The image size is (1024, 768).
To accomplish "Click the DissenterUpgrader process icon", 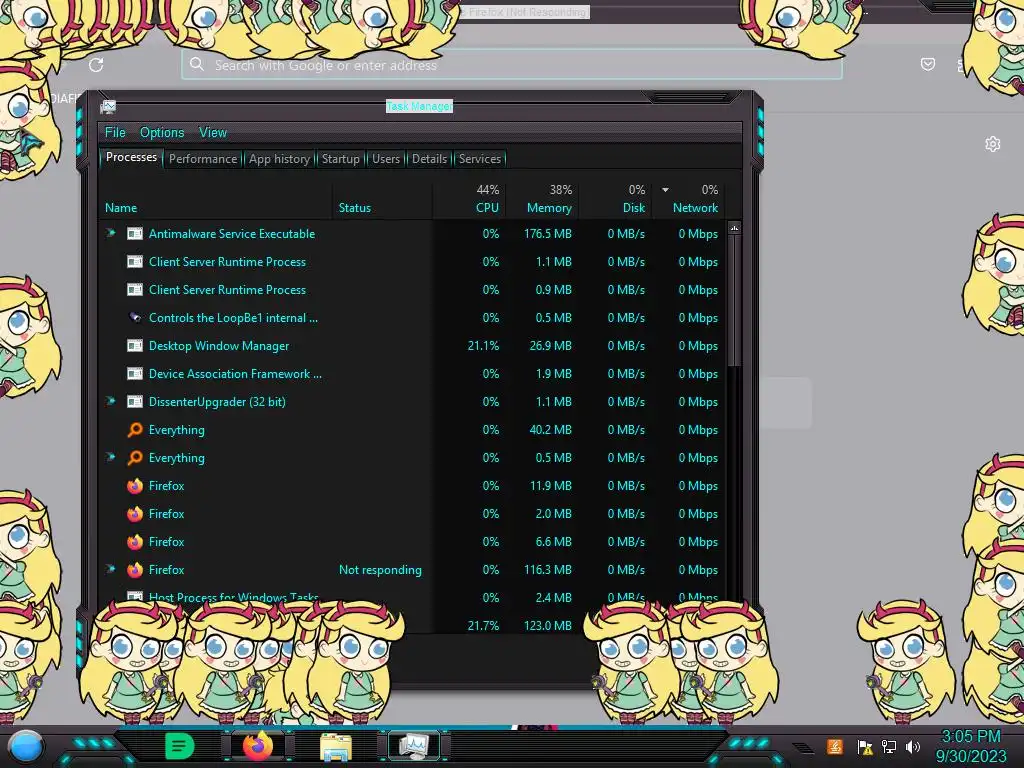I will (135, 402).
